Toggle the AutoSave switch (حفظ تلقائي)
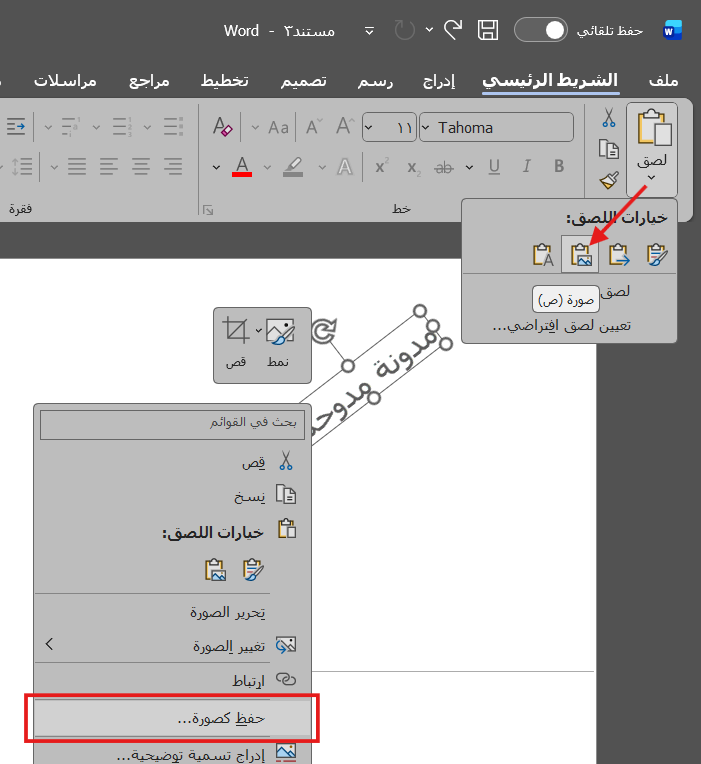701x764 pixels. tap(540, 30)
